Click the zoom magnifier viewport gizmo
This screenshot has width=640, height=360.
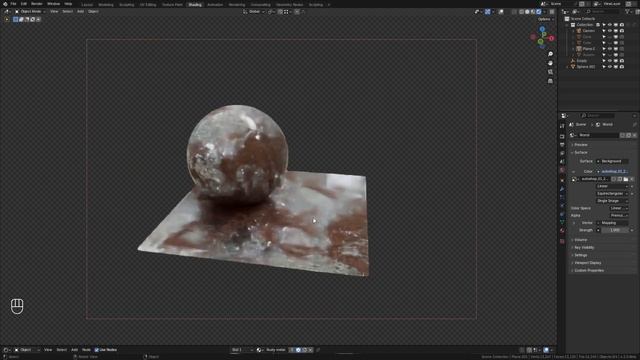[x=550, y=54]
